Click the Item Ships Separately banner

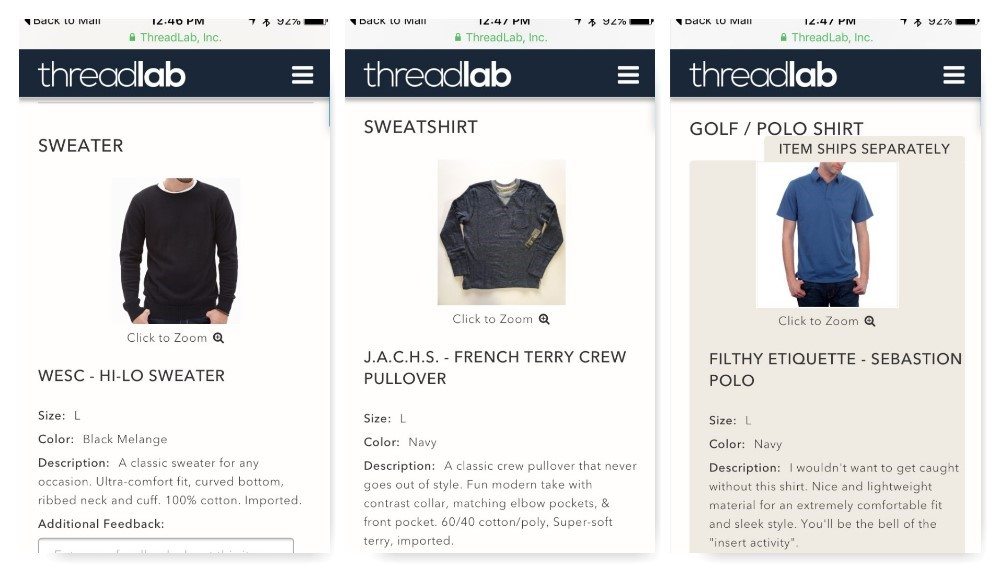(864, 149)
